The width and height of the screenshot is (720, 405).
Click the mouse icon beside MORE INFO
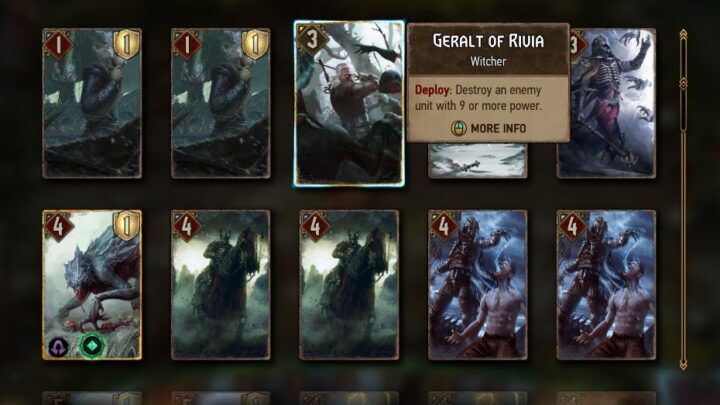coord(458,128)
